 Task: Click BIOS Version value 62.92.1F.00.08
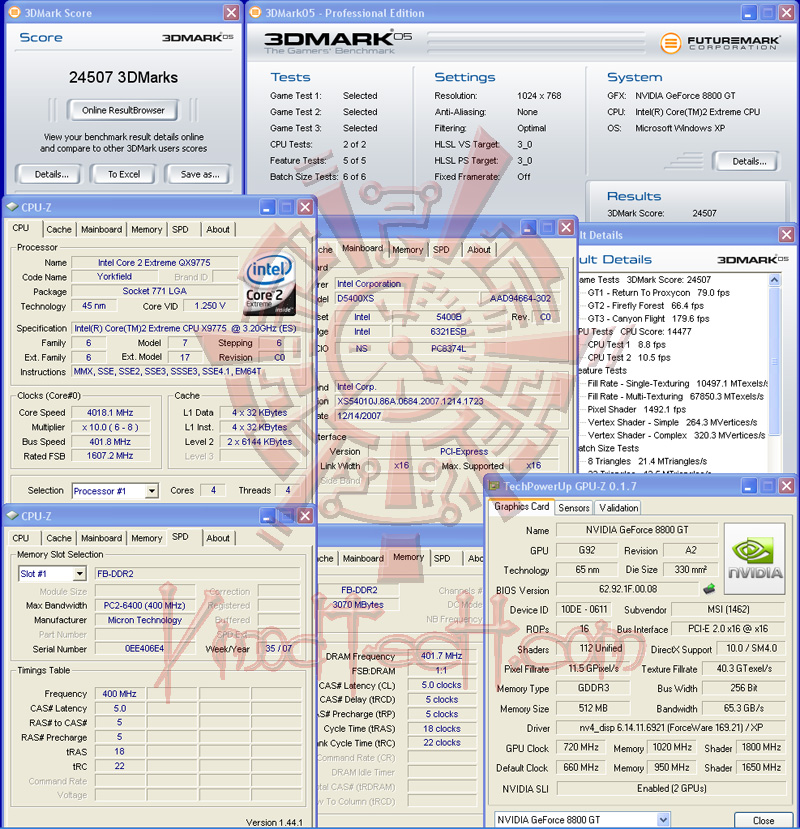[x=628, y=588]
